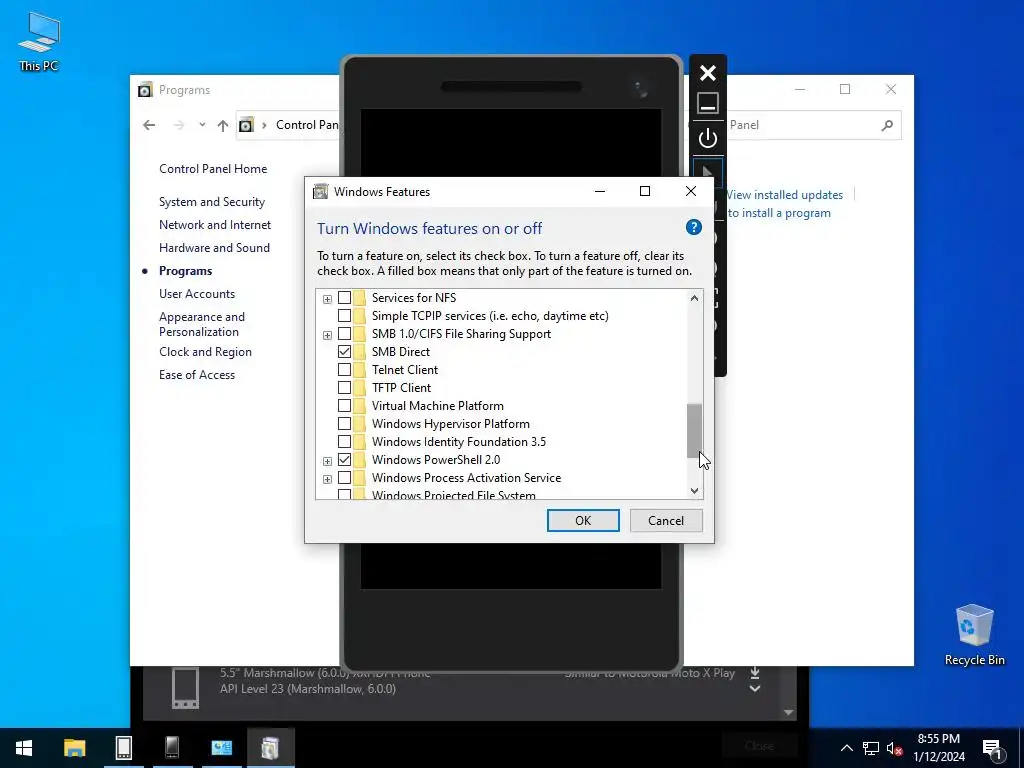The height and width of the screenshot is (768, 1024).
Task: Select the This PC desktop icon
Action: 39,42
